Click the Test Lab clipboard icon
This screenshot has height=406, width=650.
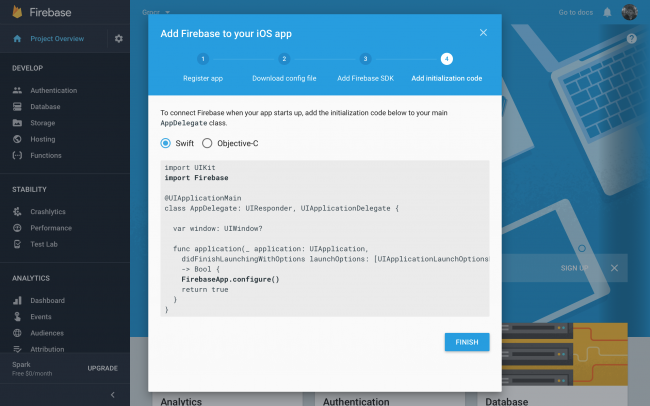coord(17,244)
